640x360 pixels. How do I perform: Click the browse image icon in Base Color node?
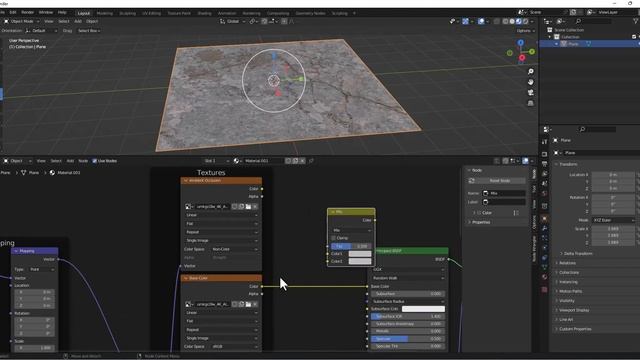189,304
